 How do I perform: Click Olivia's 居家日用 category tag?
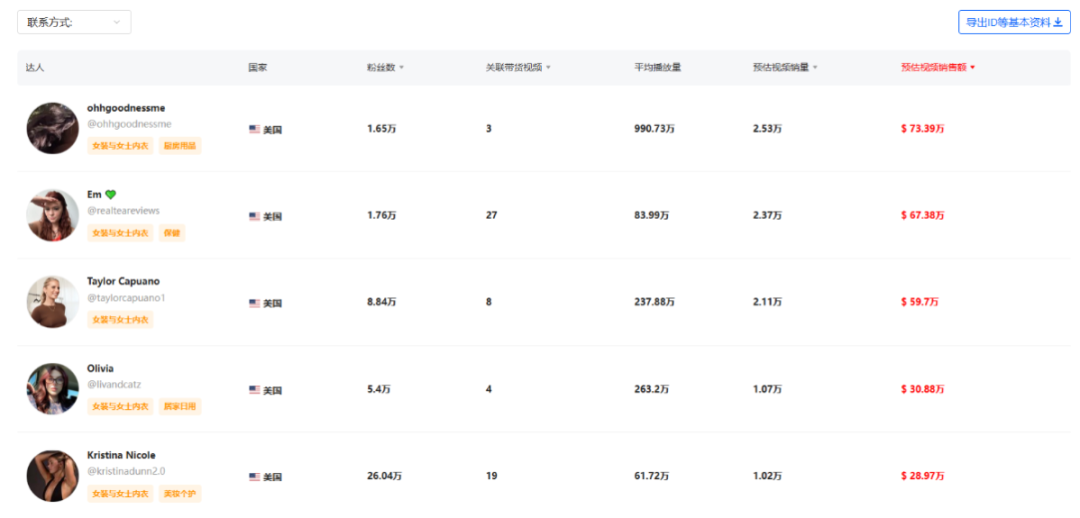[x=180, y=407]
